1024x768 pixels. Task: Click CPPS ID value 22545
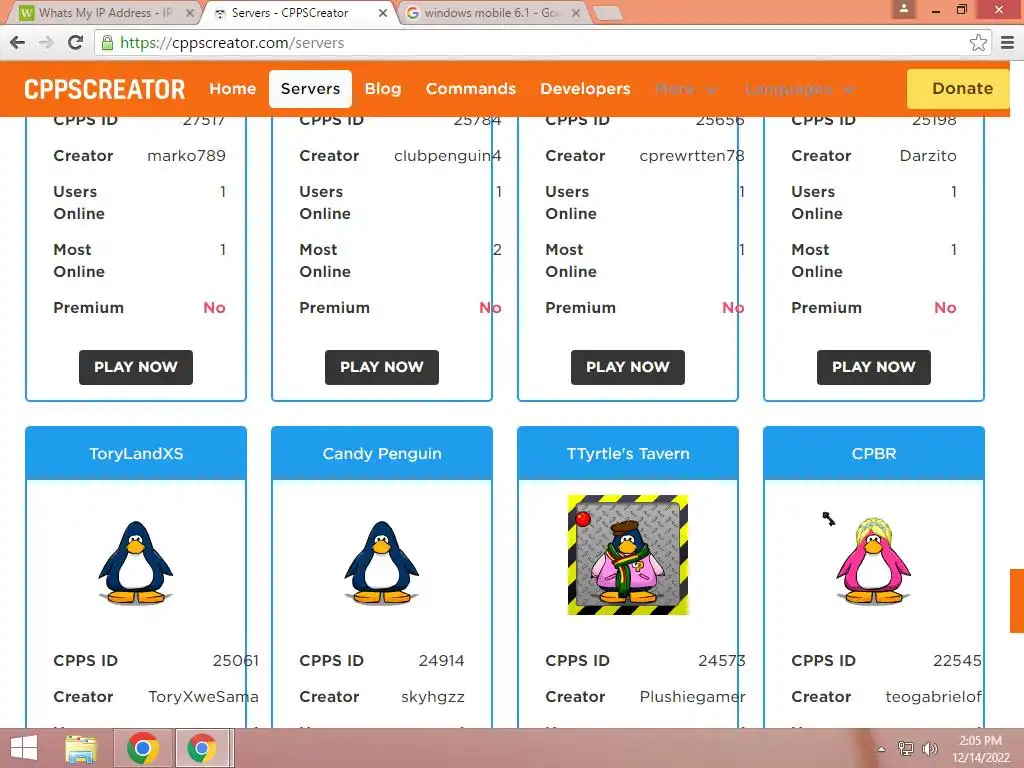pyautogui.click(x=957, y=661)
